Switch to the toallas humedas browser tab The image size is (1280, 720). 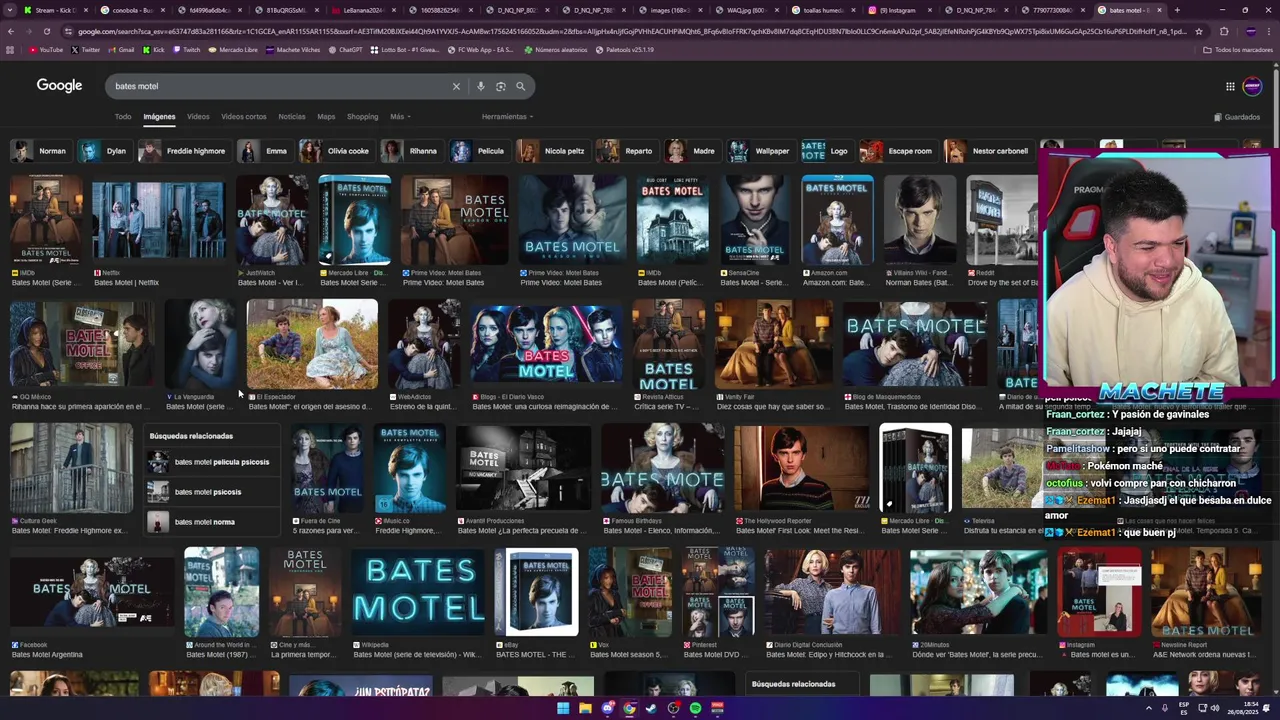tap(823, 10)
